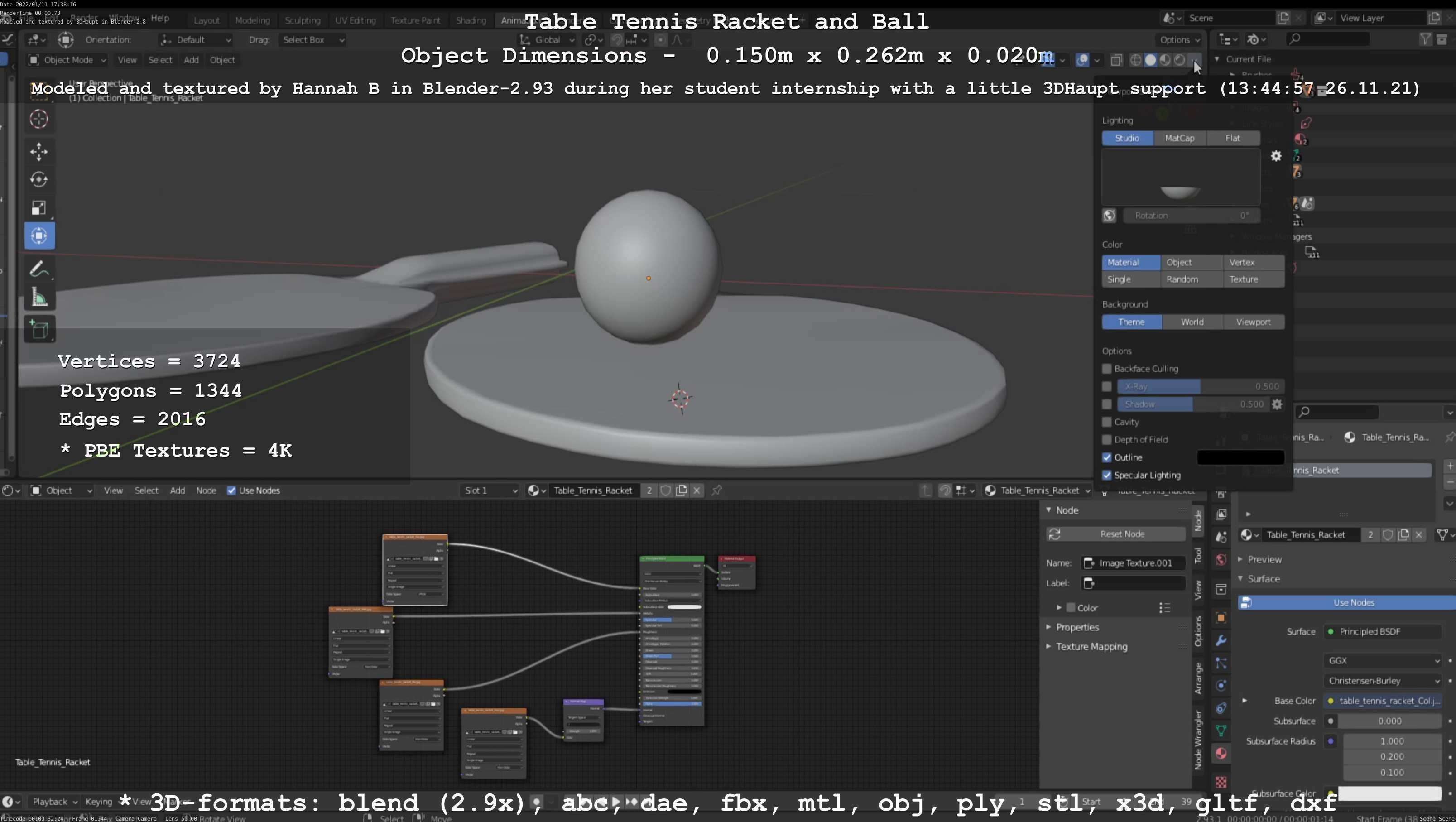Enable Shadow checkbox
Viewport: 1456px width, 822px height.
pos(1107,404)
